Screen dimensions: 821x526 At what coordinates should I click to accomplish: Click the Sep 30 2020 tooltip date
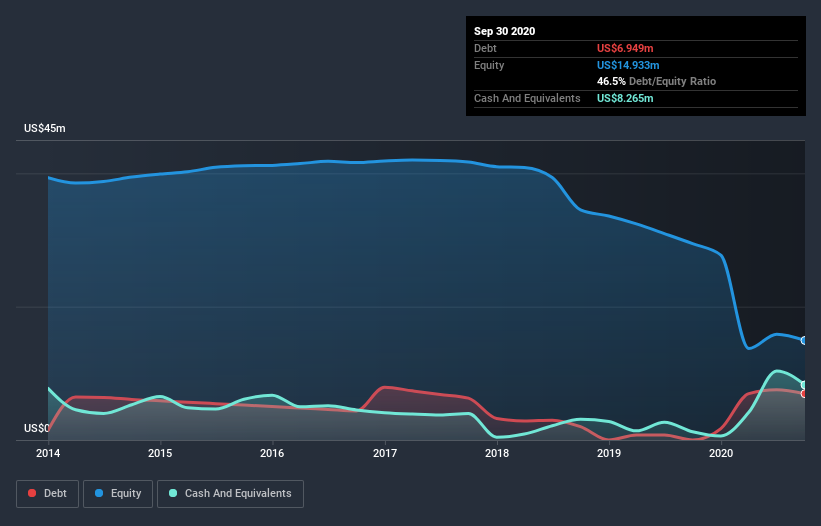click(505, 31)
